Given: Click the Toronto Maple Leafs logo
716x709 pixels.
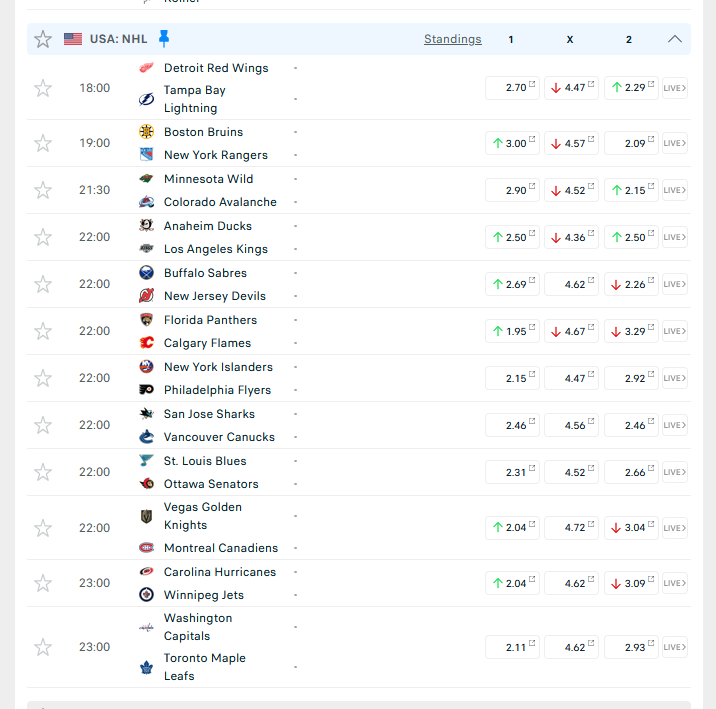Looking at the screenshot, I should [146, 667].
